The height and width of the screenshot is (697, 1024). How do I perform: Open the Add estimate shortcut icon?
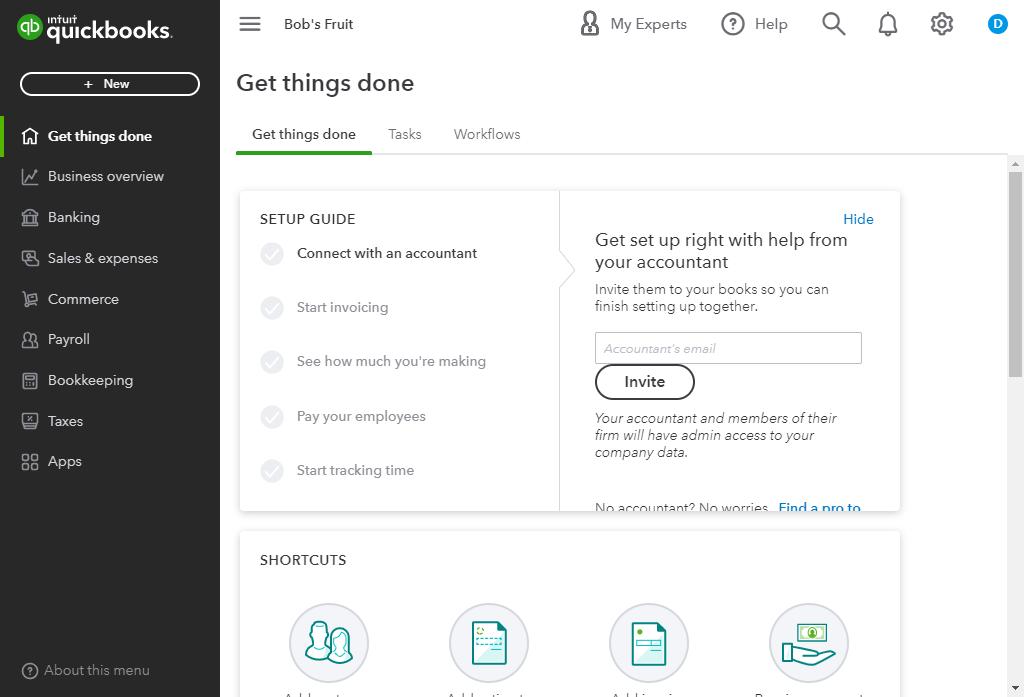click(488, 643)
